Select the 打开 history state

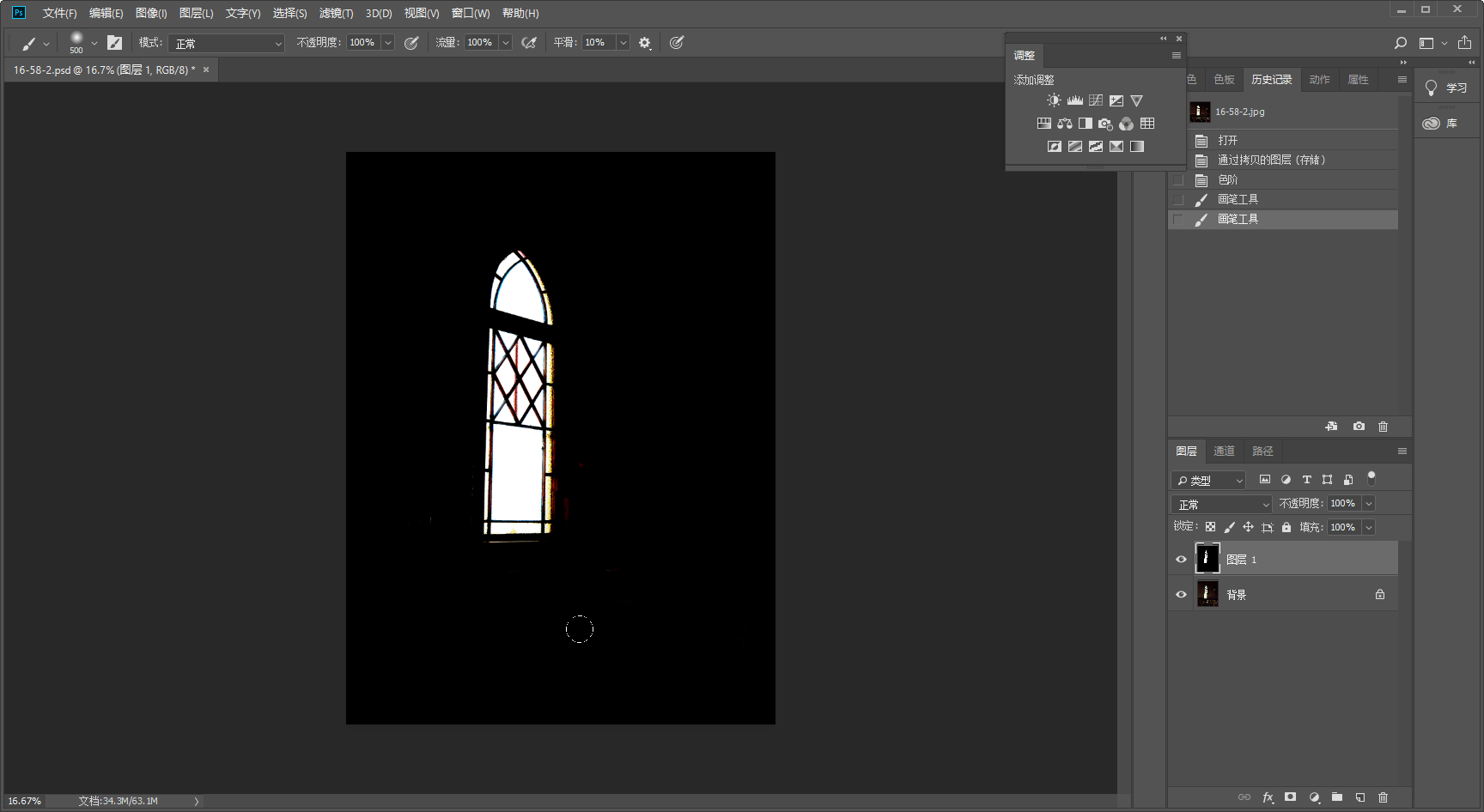1228,140
